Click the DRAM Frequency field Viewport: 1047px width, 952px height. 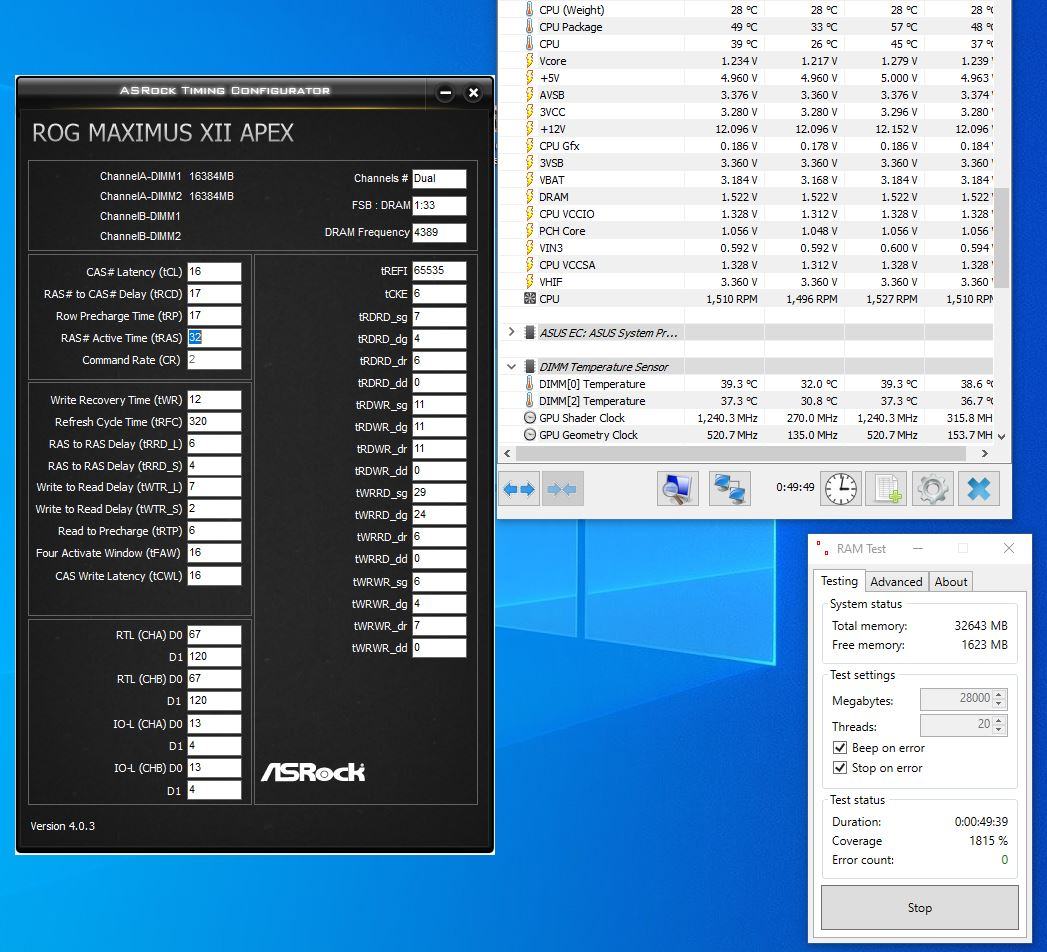tap(439, 232)
